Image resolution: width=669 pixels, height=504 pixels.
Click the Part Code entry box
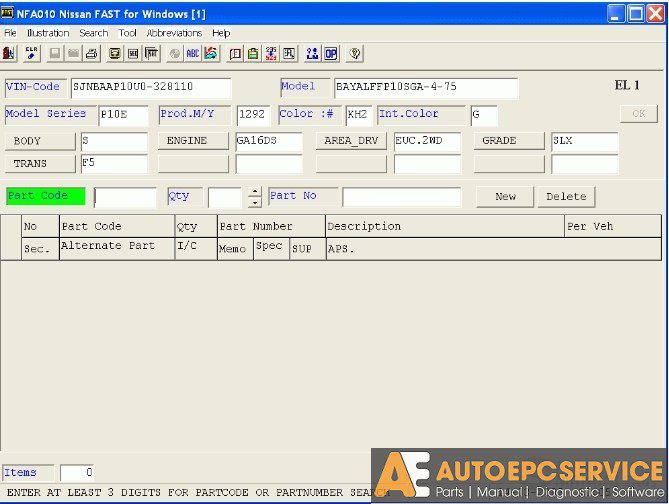(125, 198)
